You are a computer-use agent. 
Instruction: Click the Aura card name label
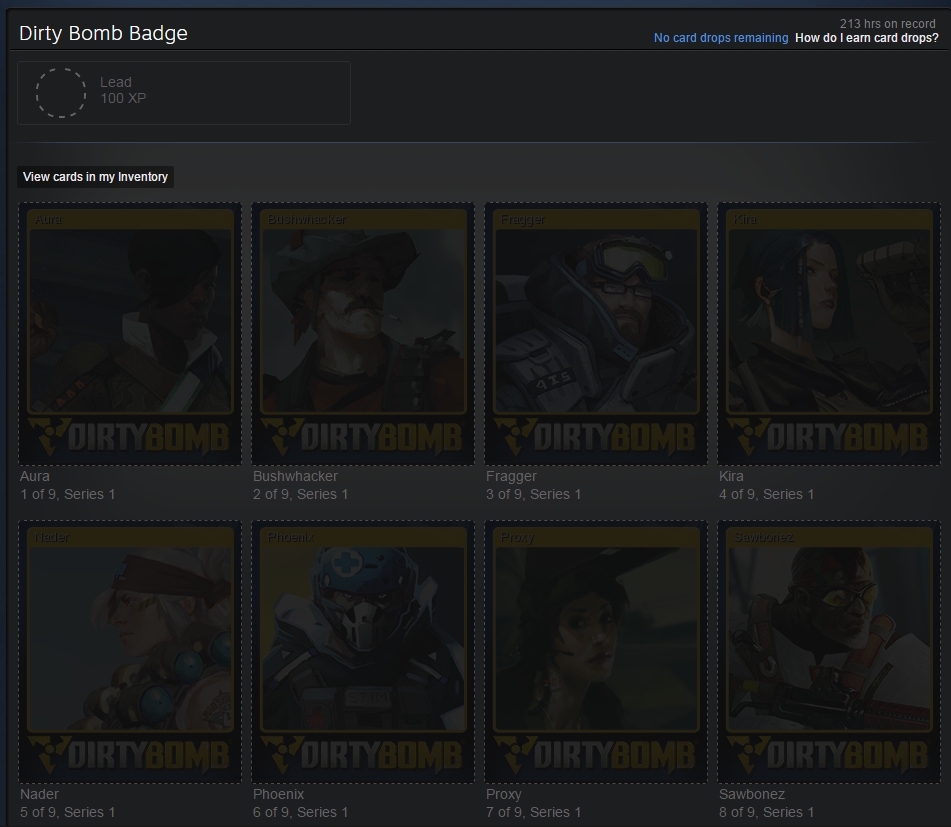pyautogui.click(x=35, y=476)
